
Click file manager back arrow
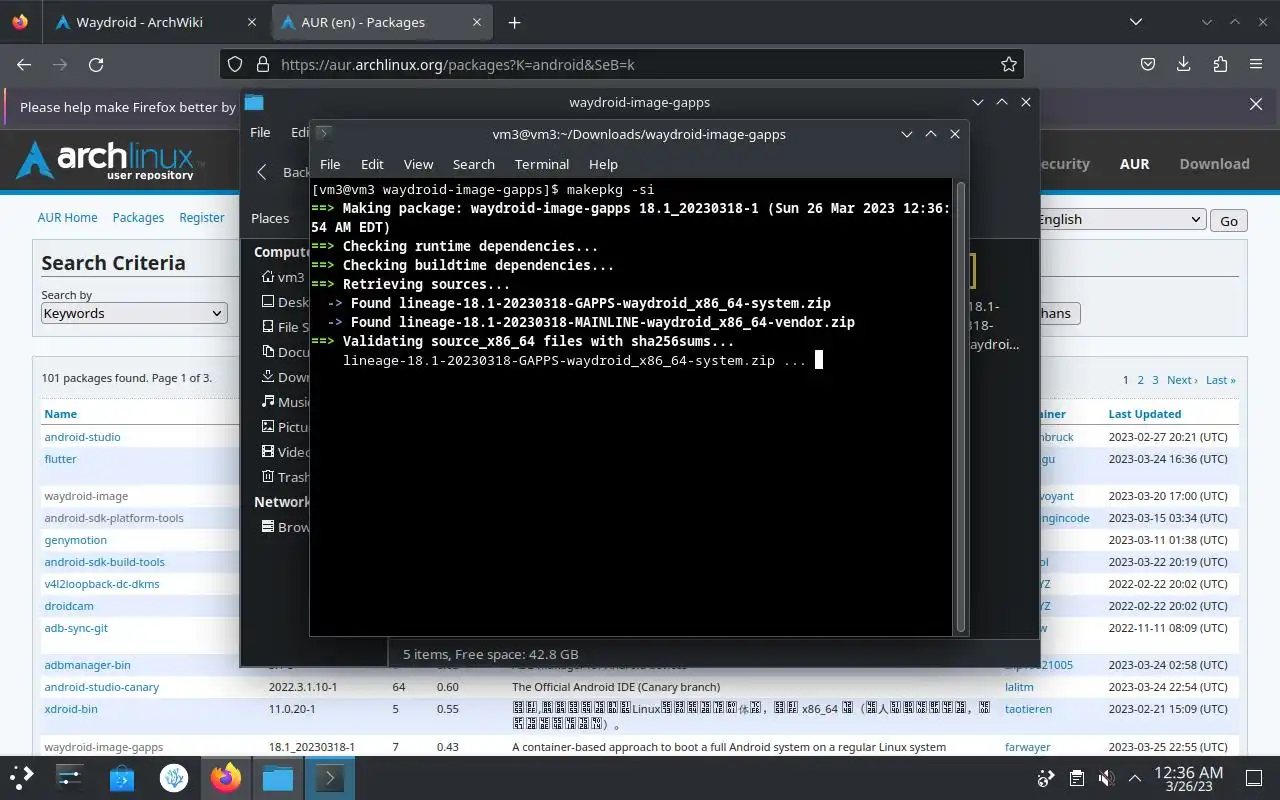(x=262, y=172)
